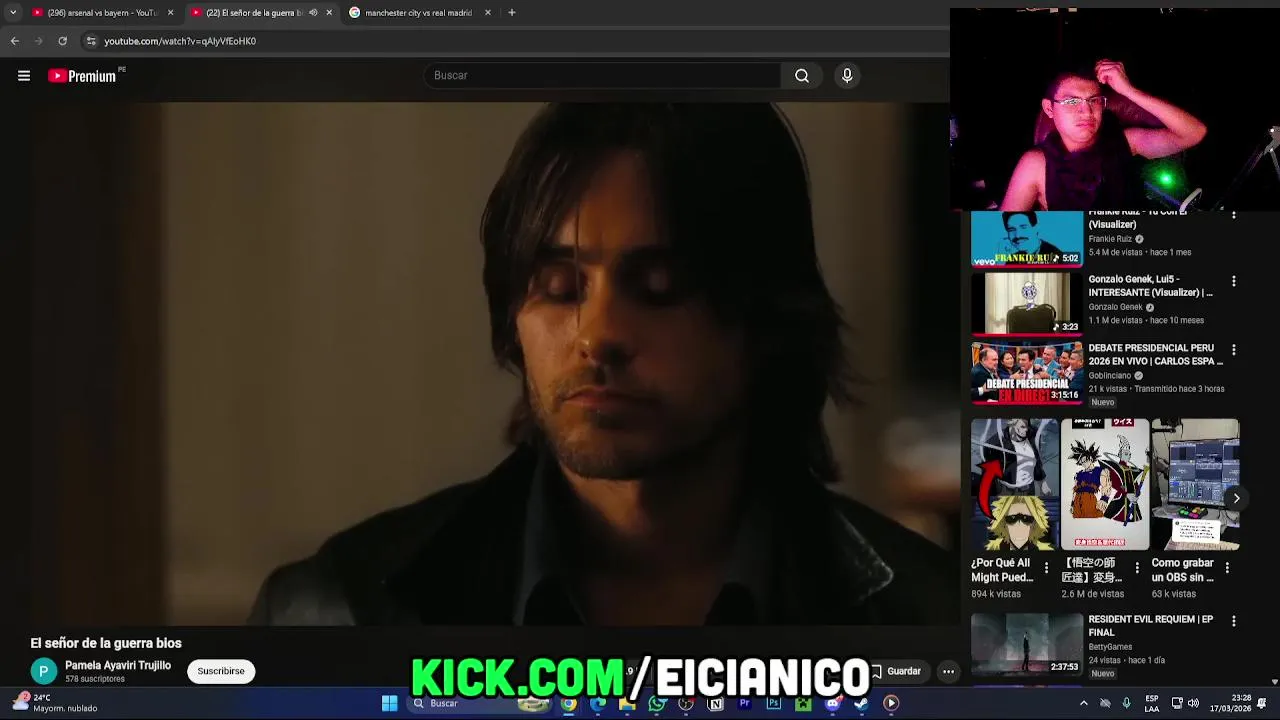Open Como grabar un OBS Shorts thumbnail
1280x720 pixels.
tap(1195, 484)
